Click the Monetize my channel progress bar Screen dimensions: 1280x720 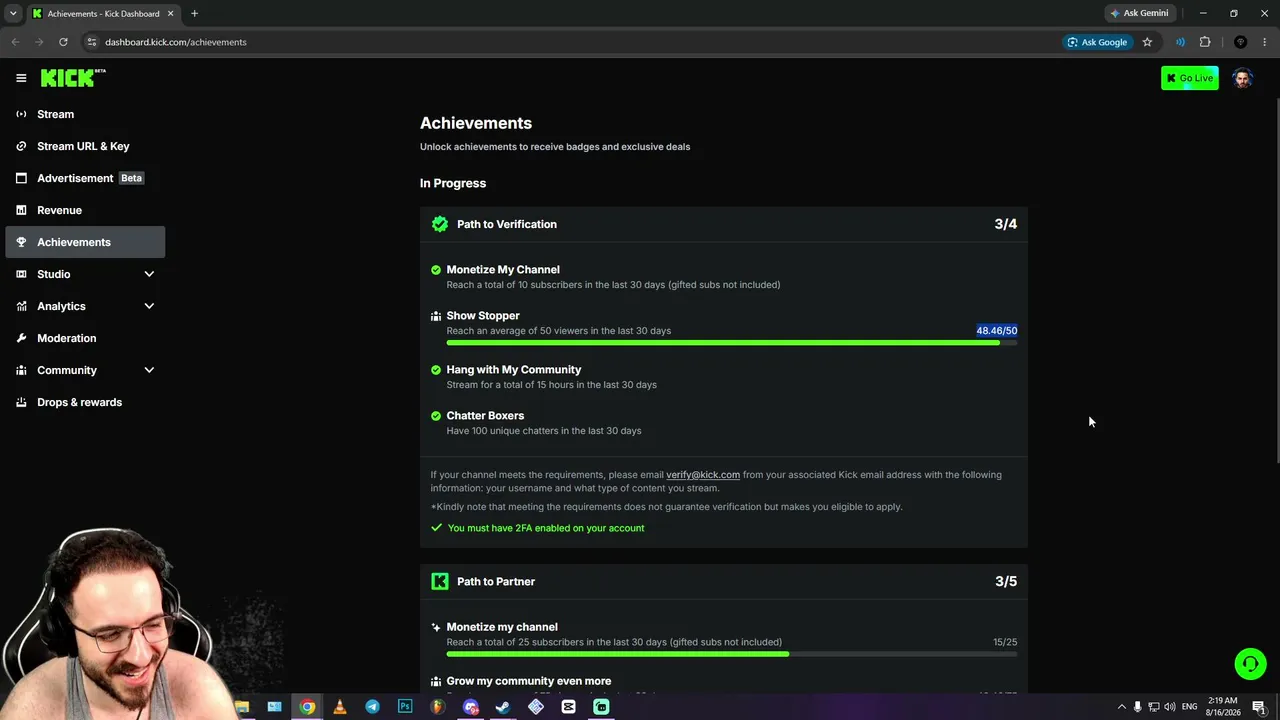(732, 654)
